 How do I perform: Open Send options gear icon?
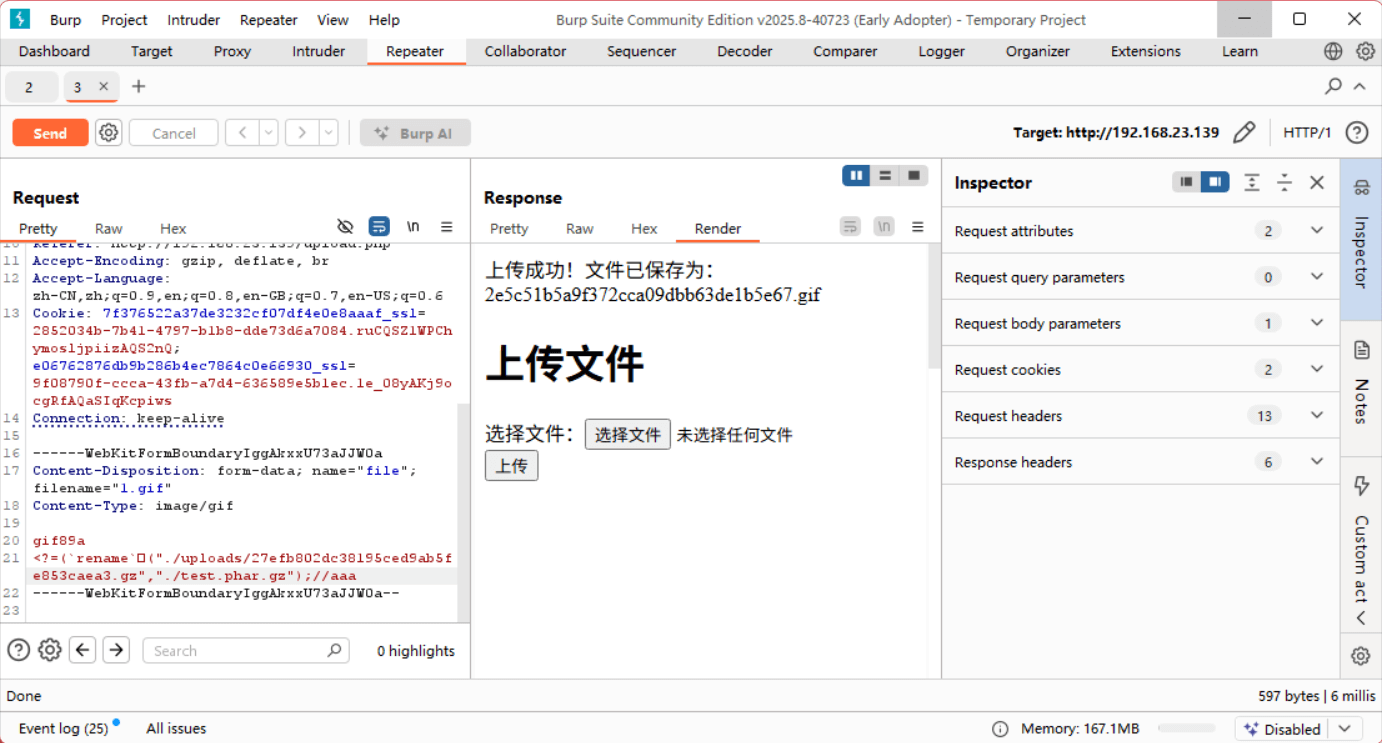[109, 133]
